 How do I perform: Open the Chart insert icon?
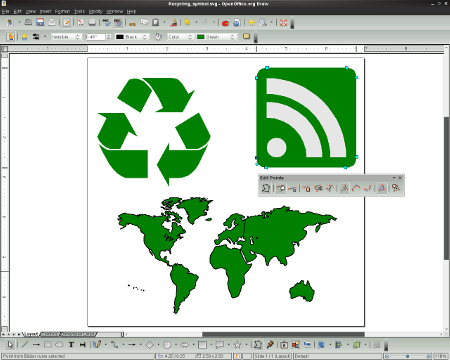point(225,22)
